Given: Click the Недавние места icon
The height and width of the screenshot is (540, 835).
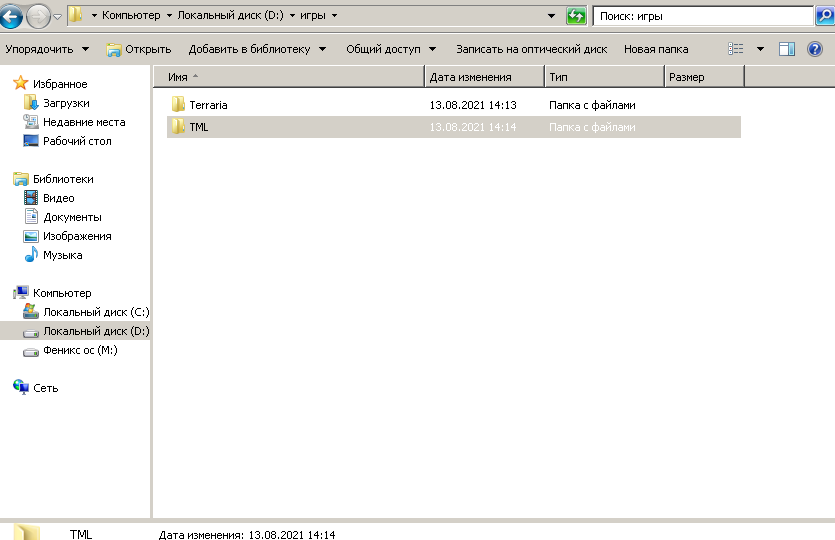Looking at the screenshot, I should click(x=31, y=121).
